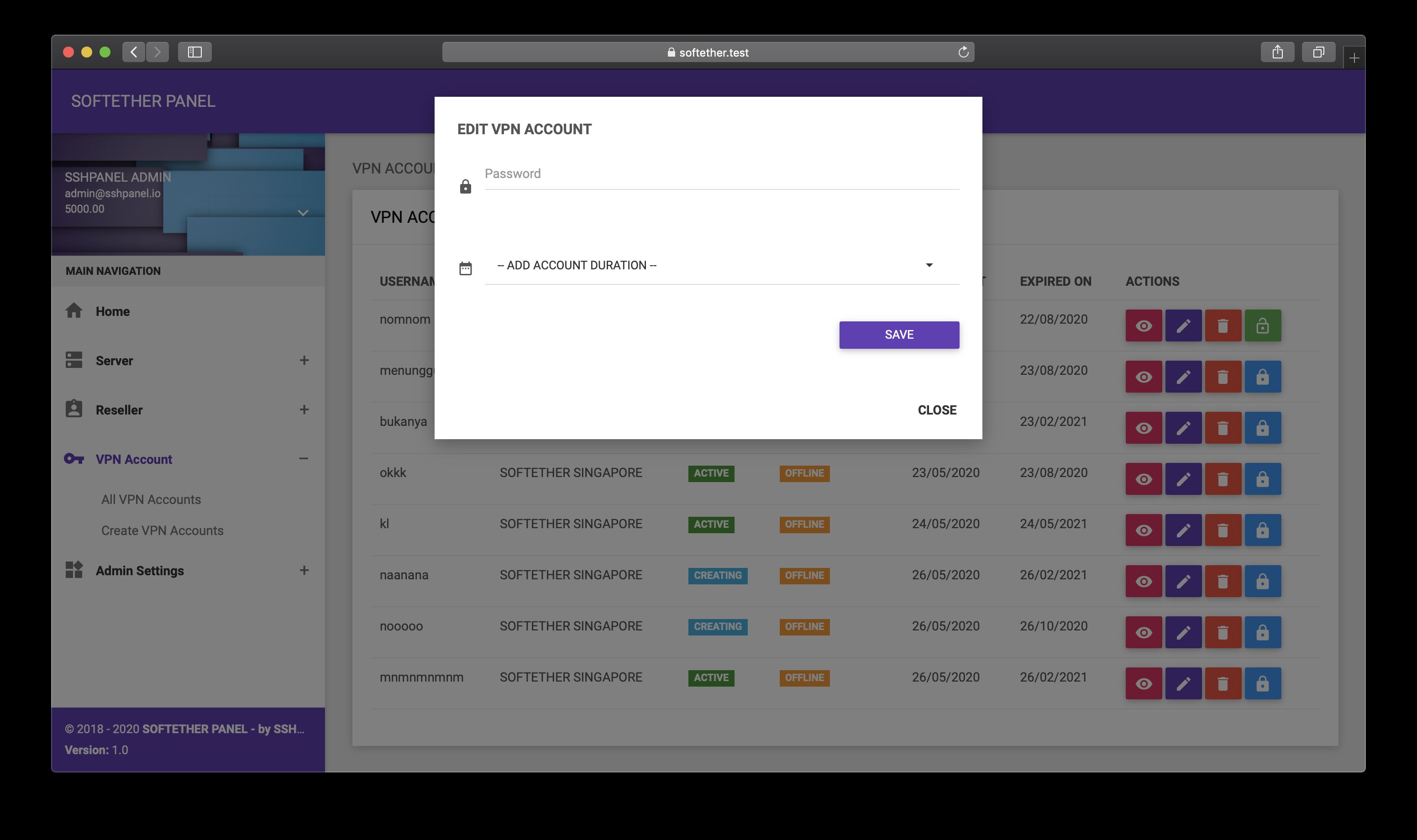Viewport: 1417px width, 840px height.
Task: View naanana account with eye icon
Action: [x=1143, y=581]
